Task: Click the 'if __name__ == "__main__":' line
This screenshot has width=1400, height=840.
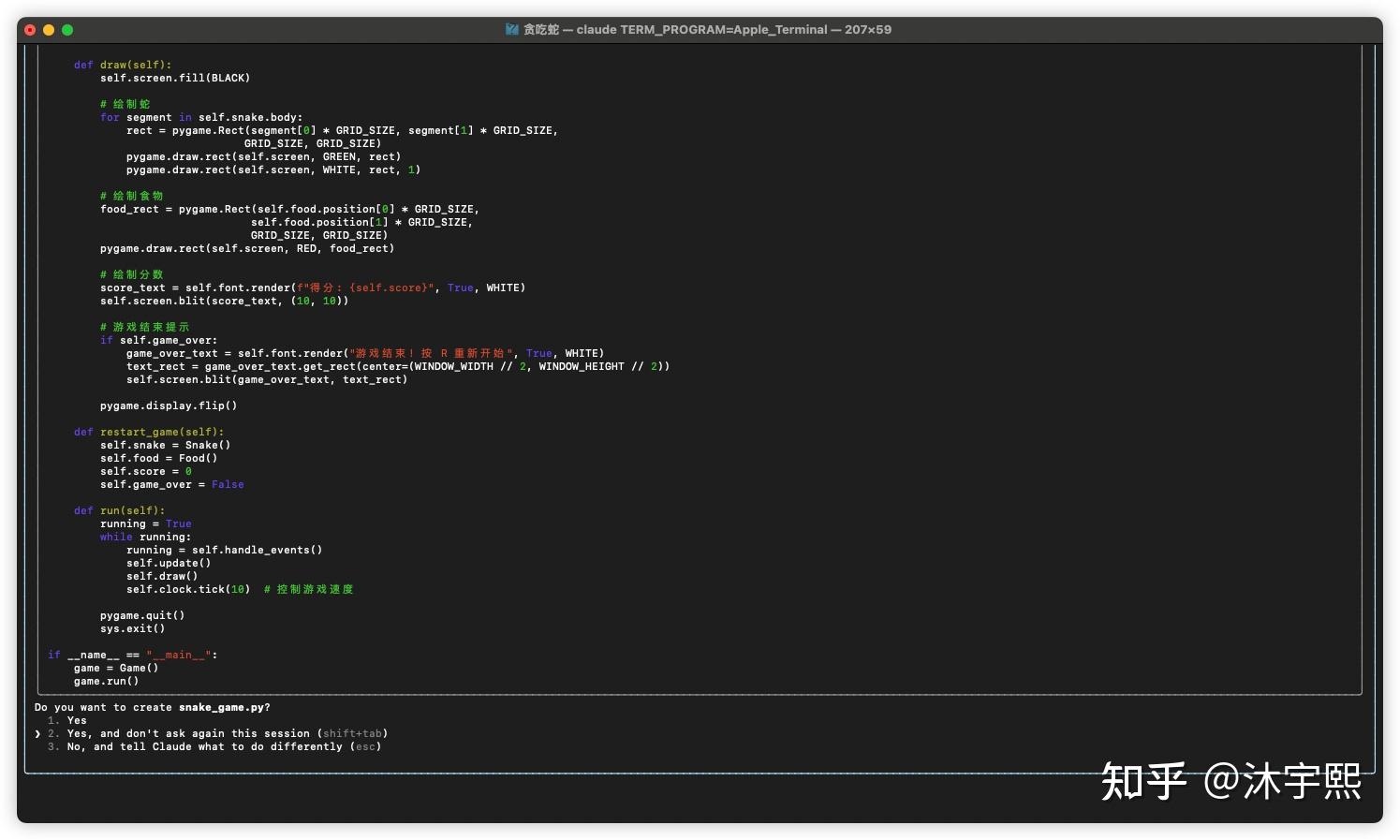Action: (132, 655)
